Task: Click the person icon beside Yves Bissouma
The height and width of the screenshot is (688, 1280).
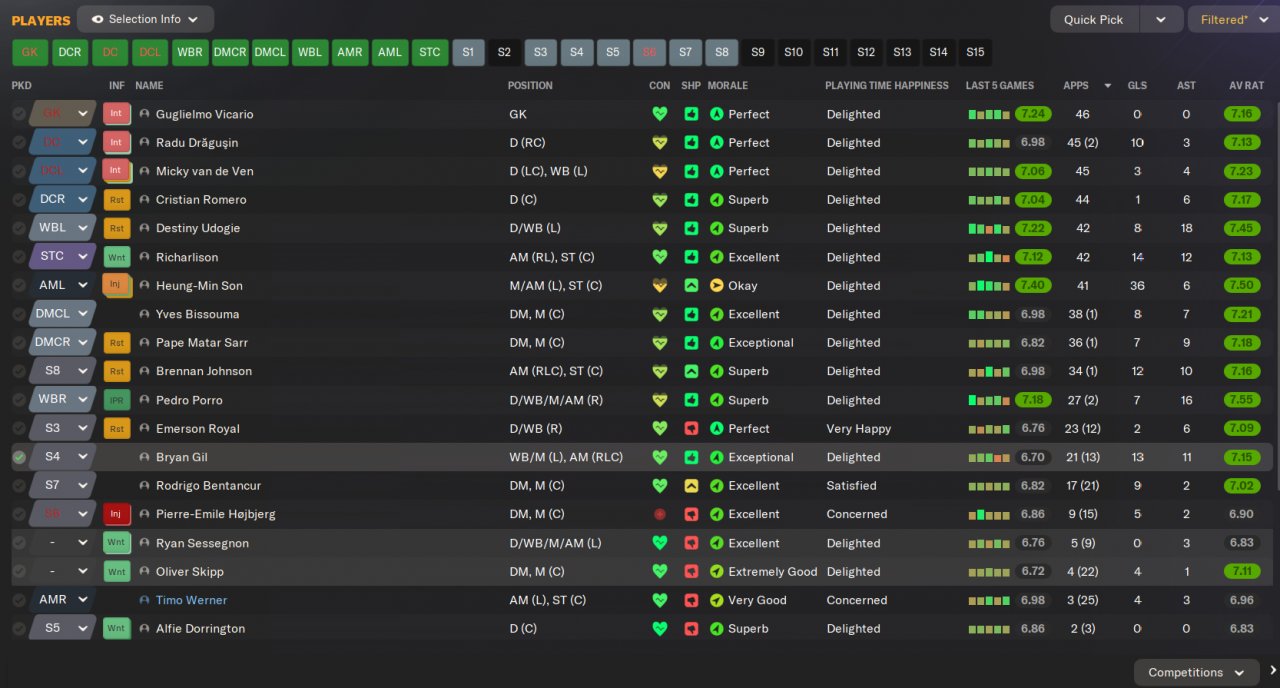Action: (144, 314)
